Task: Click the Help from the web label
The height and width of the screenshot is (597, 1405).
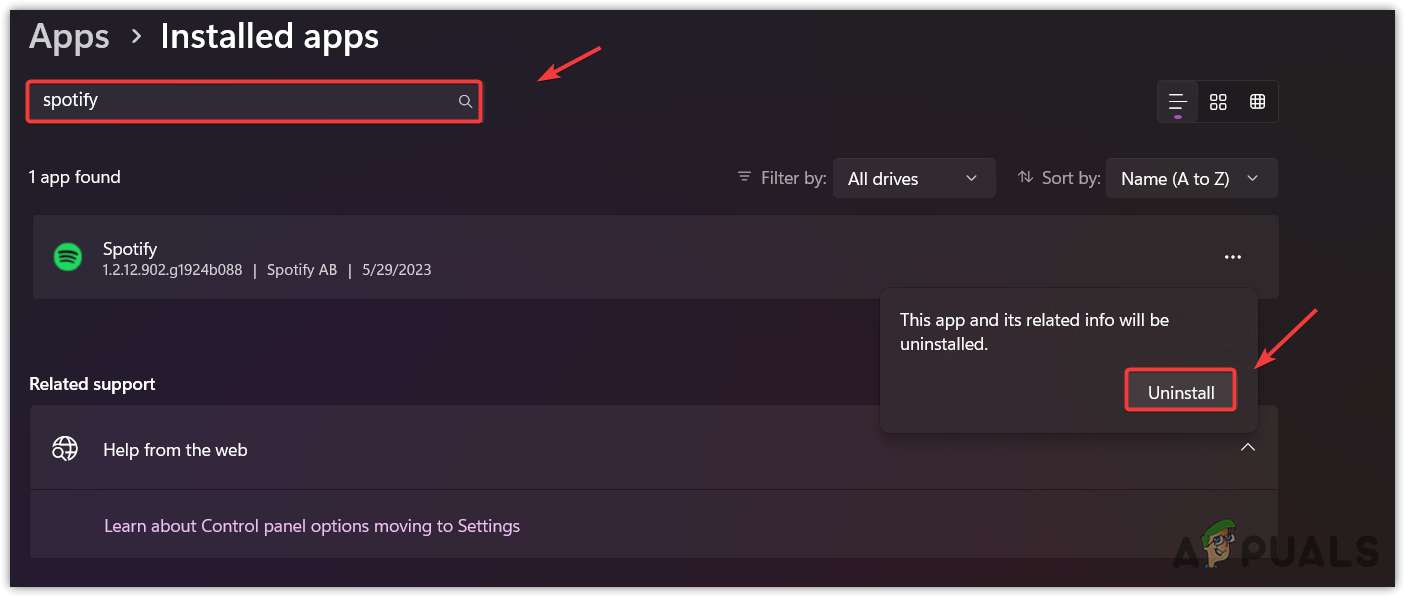Action: (175, 450)
